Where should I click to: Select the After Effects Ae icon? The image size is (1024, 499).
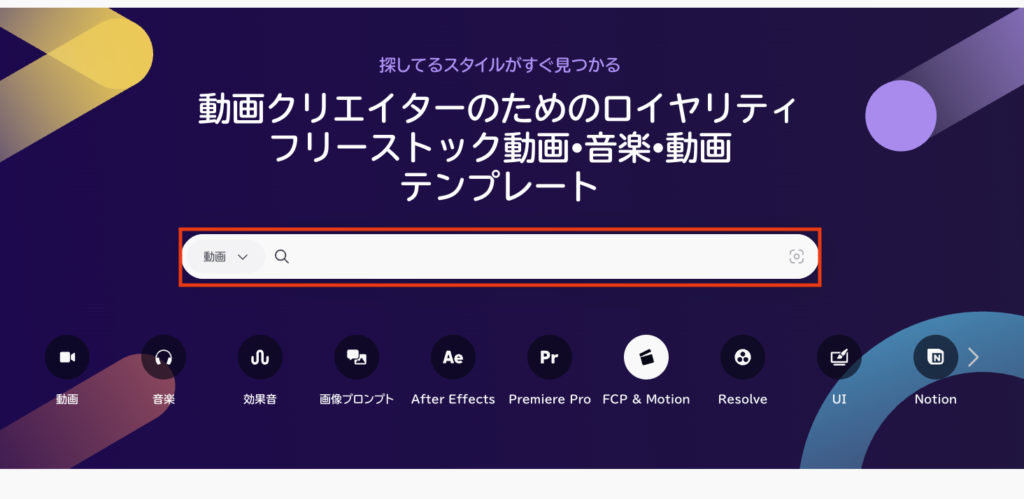pos(453,357)
